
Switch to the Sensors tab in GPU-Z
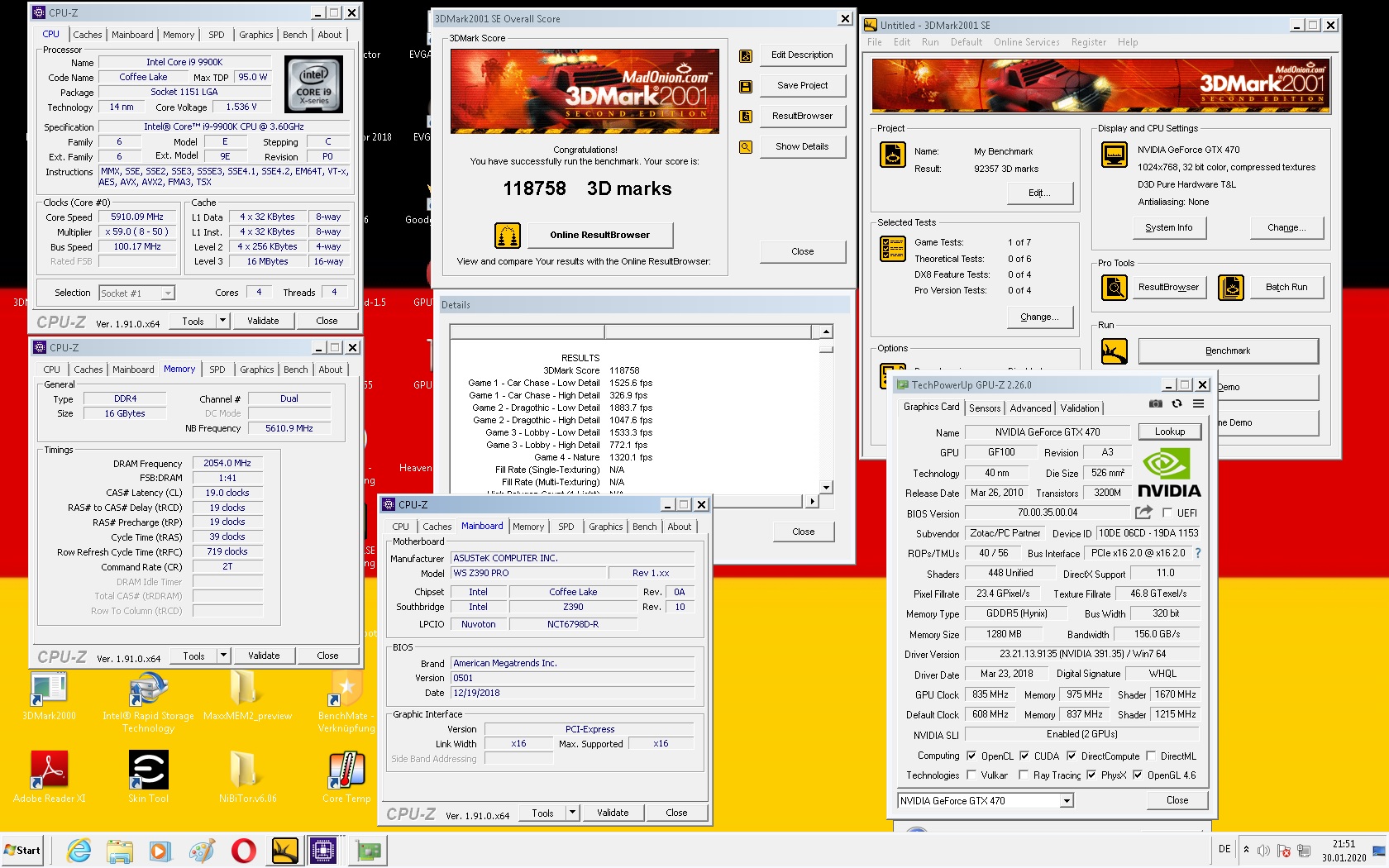click(x=985, y=408)
